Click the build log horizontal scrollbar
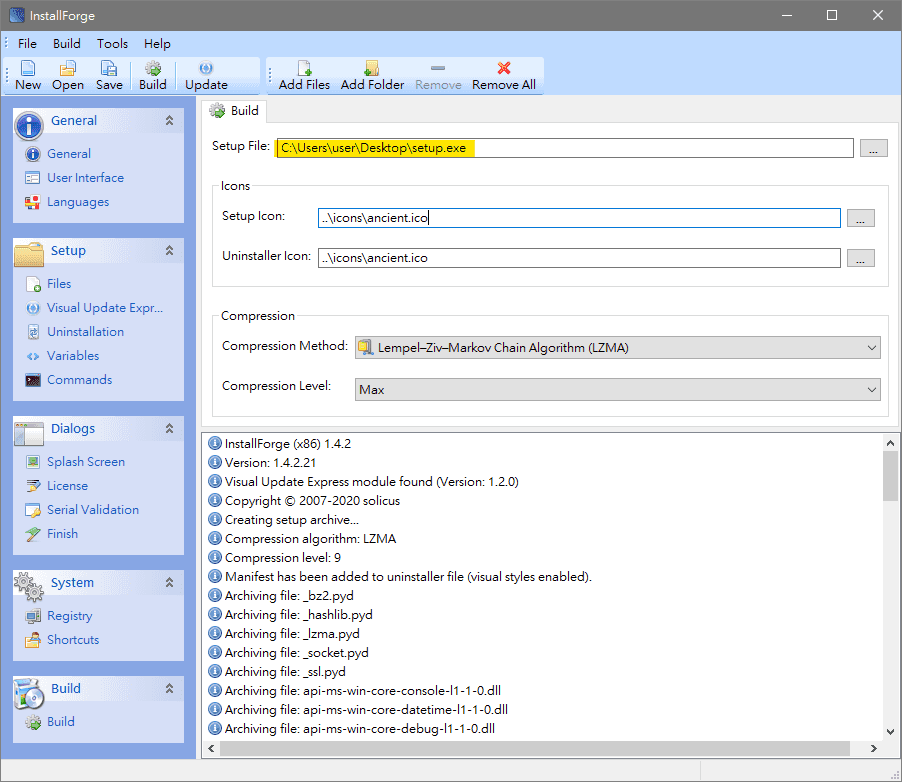 point(534,748)
